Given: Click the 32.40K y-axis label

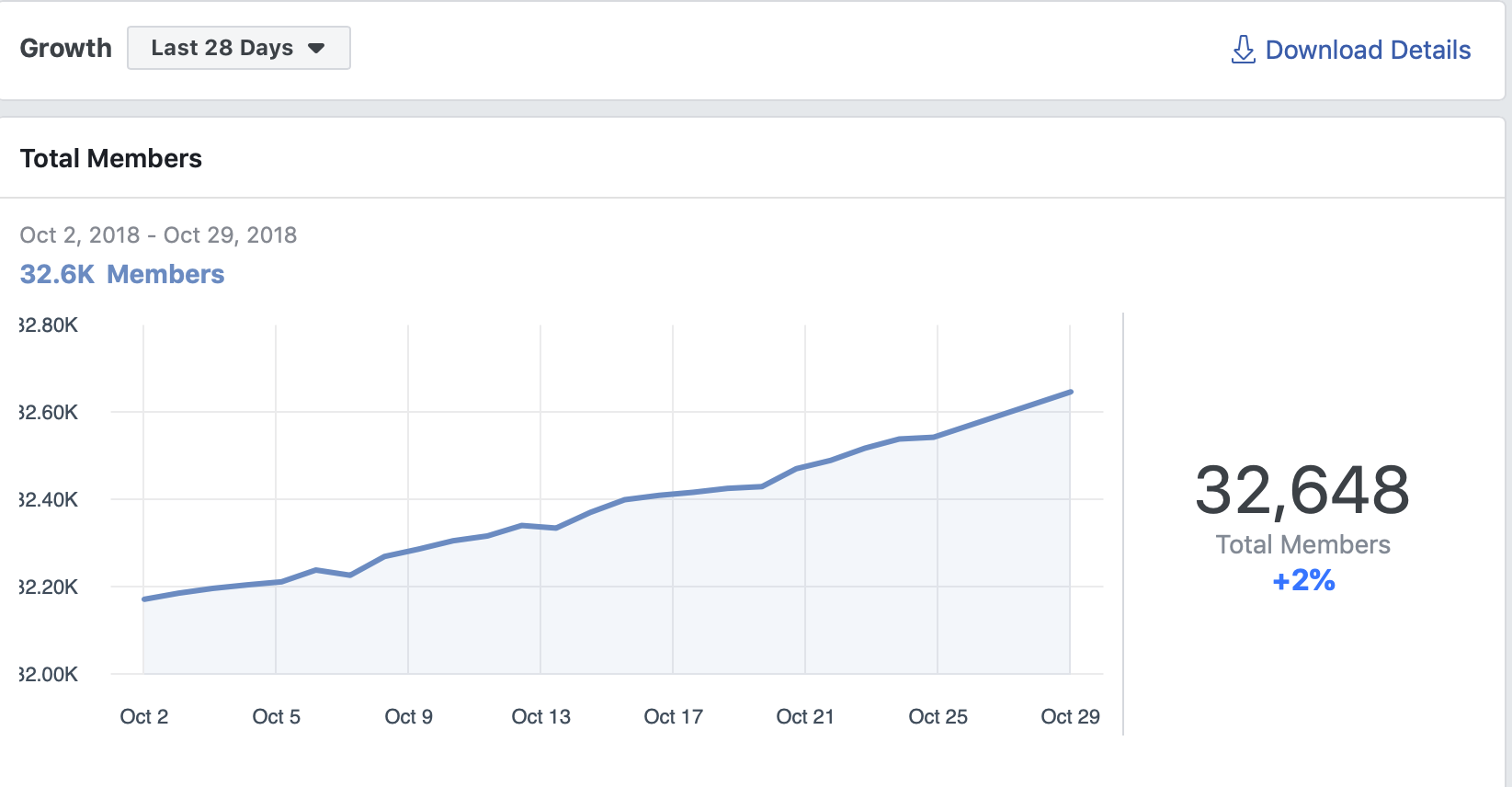Looking at the screenshot, I should [x=50, y=499].
